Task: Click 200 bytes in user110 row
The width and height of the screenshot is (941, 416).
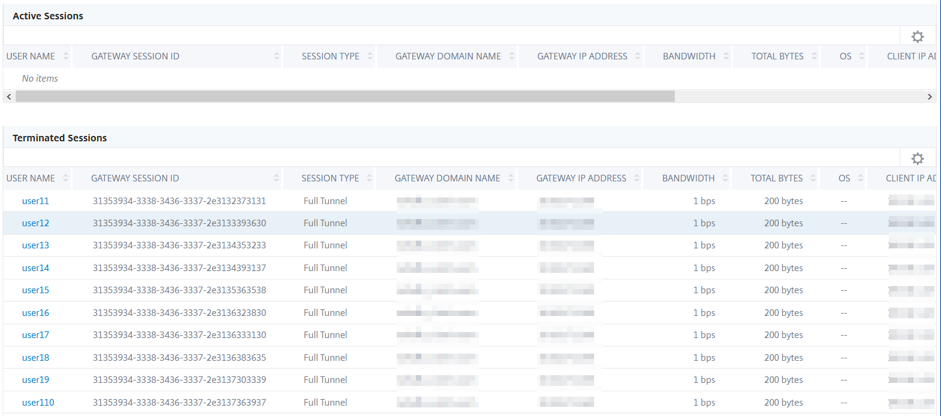Action: pos(783,403)
